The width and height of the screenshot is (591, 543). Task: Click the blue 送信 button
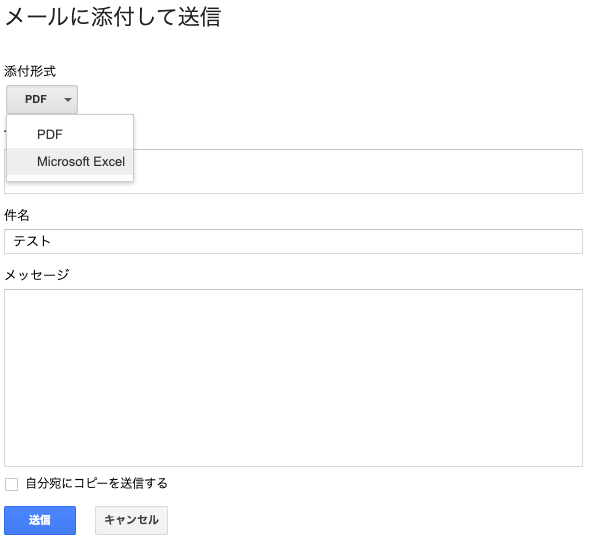40,520
